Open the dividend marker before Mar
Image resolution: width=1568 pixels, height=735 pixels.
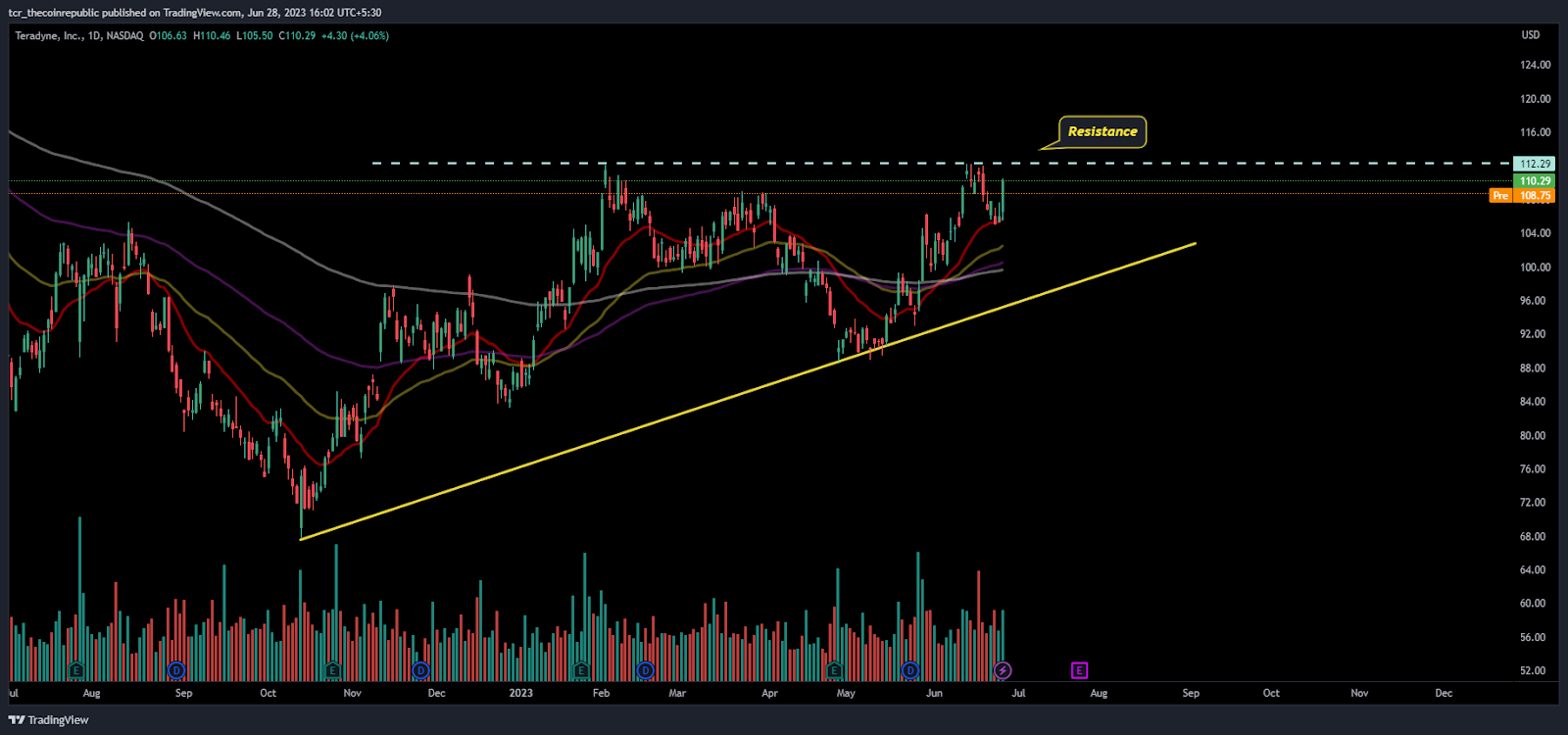(x=645, y=670)
